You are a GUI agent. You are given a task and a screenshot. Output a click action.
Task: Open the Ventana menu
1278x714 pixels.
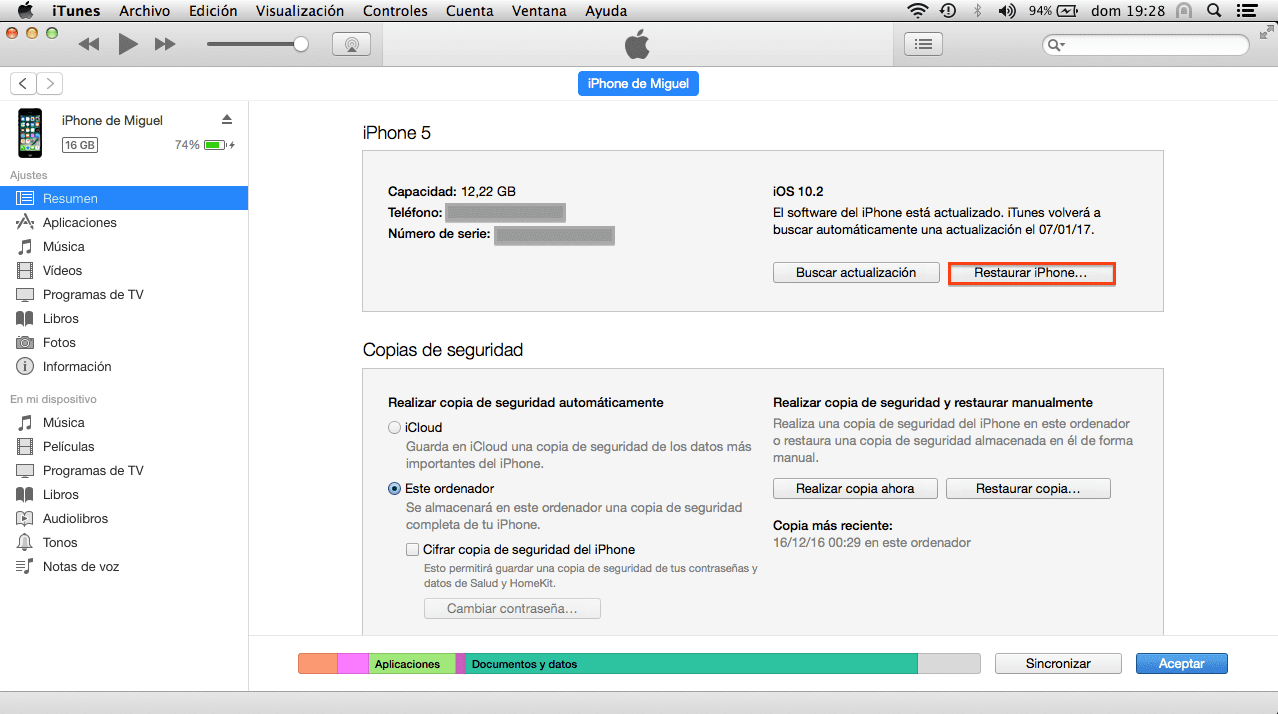(539, 11)
